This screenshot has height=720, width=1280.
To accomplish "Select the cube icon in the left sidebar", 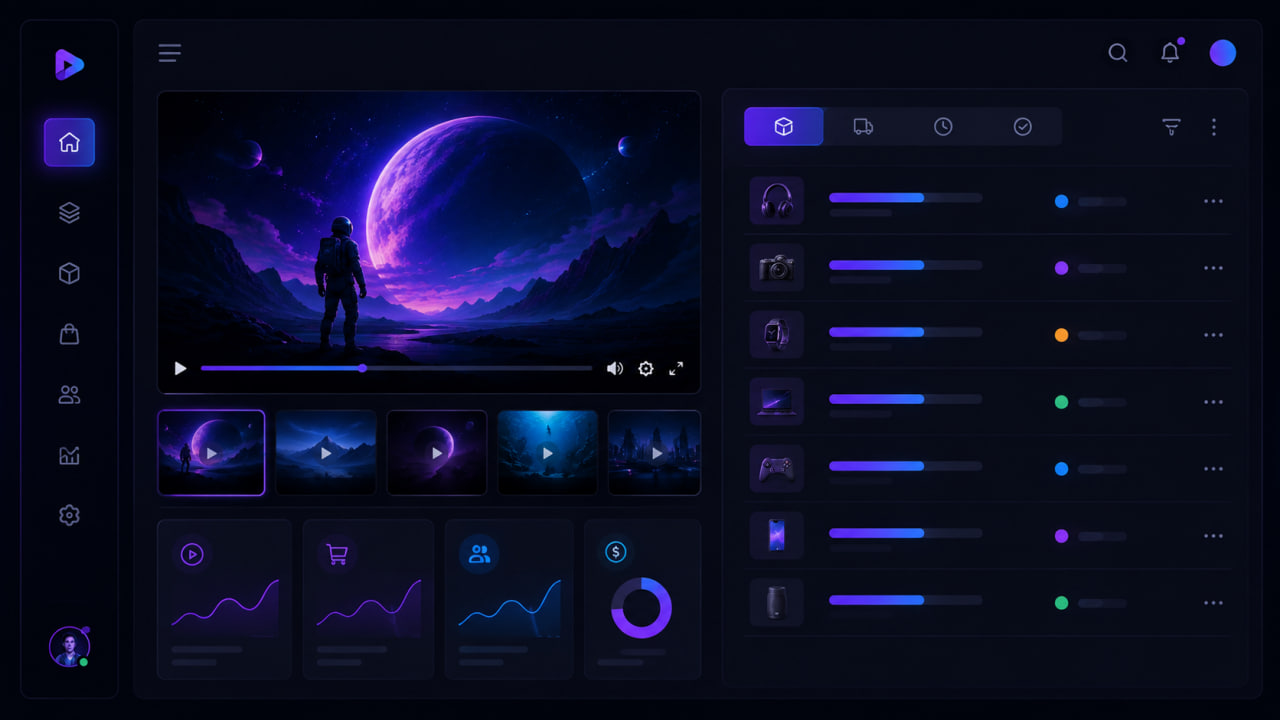I will point(69,273).
